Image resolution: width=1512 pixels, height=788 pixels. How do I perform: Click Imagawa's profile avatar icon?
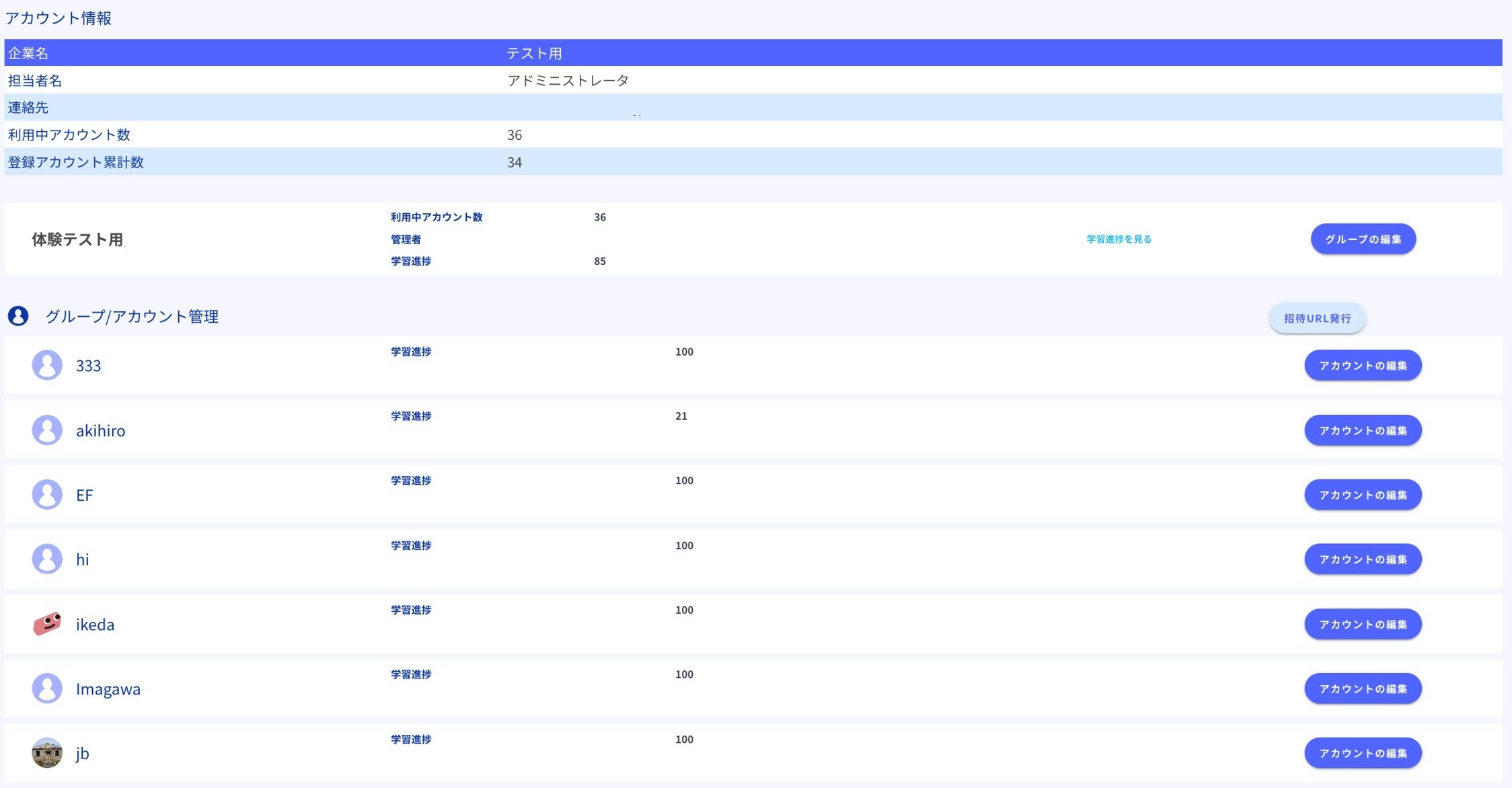click(x=47, y=688)
